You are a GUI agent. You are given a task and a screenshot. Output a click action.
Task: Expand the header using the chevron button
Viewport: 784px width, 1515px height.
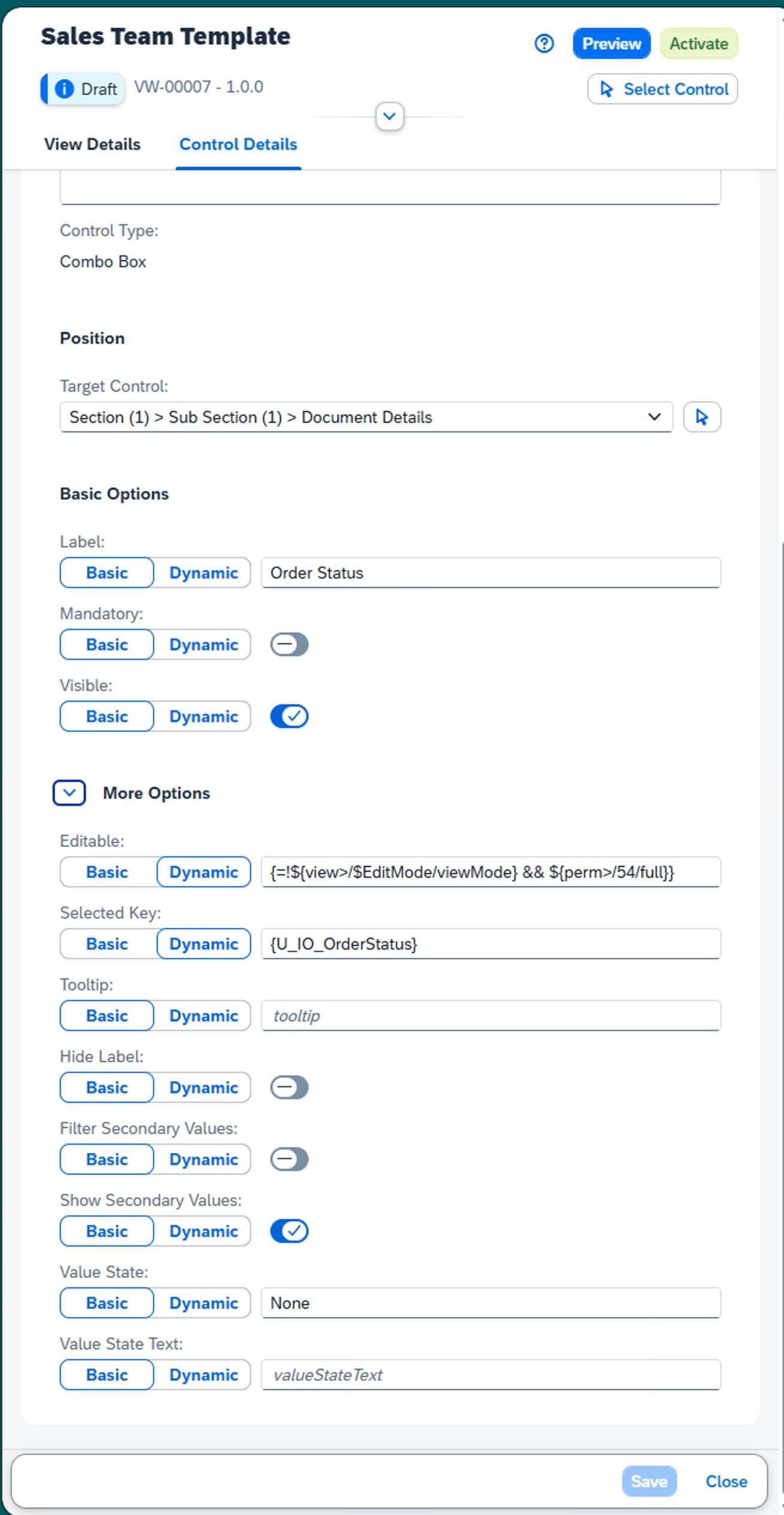[x=390, y=116]
